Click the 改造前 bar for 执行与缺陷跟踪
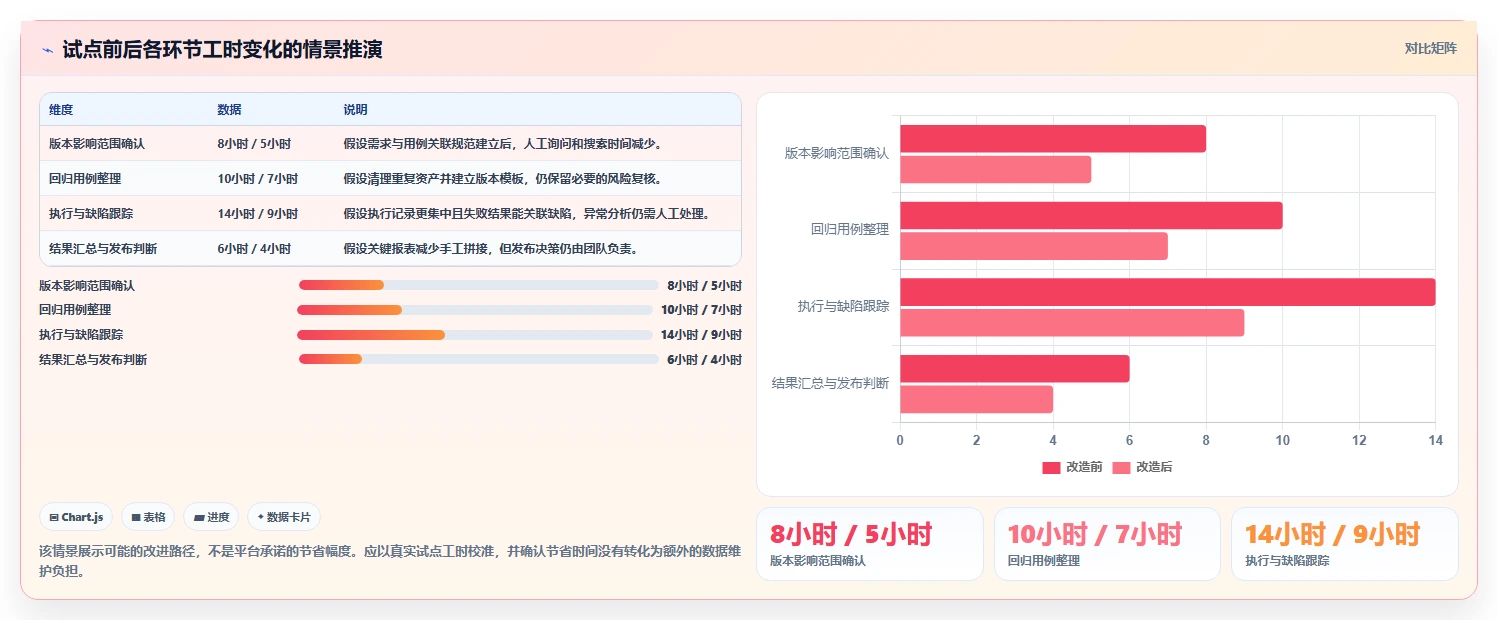Viewport: 1498px width, 620px height. (1167, 292)
